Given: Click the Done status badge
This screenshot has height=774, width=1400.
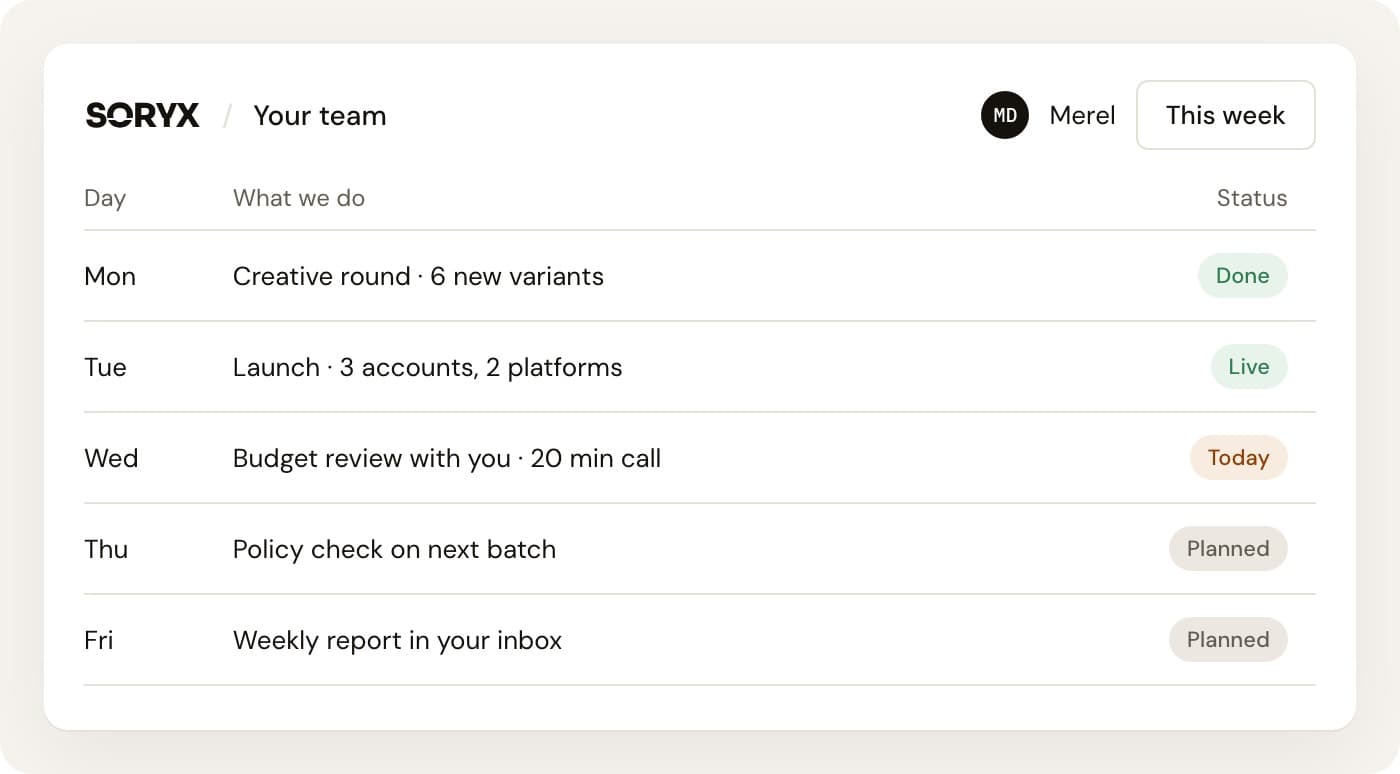Looking at the screenshot, I should (1242, 276).
